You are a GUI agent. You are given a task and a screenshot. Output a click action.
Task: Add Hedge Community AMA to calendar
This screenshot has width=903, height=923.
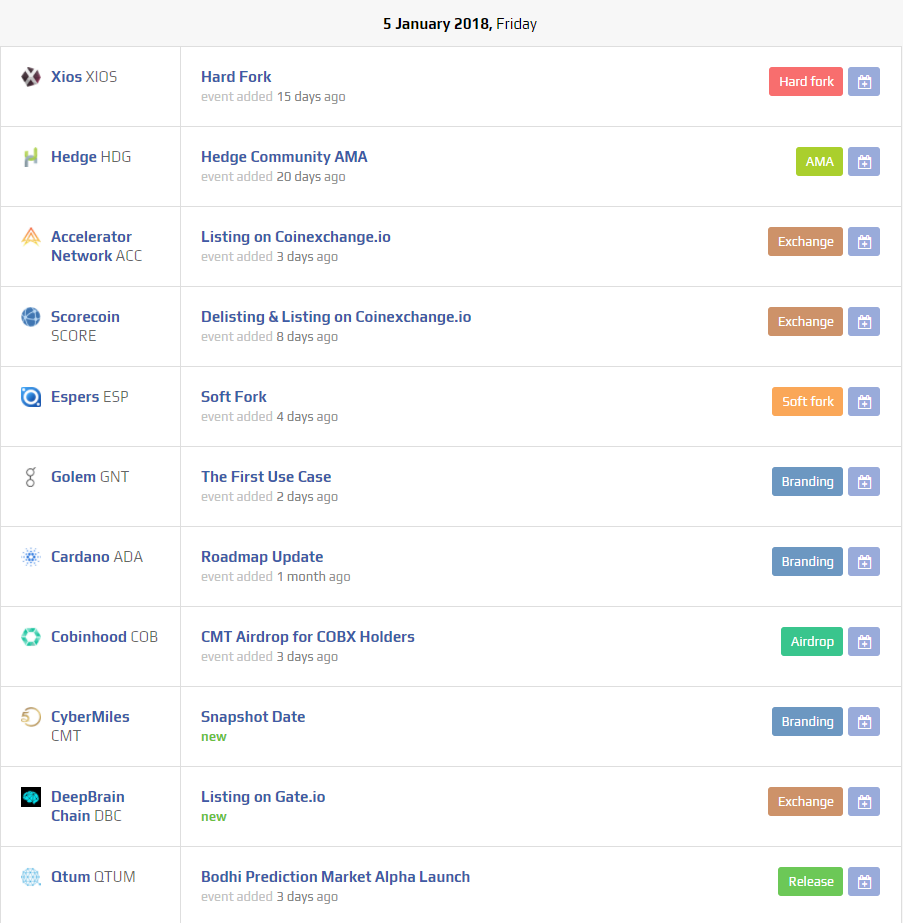(x=864, y=162)
